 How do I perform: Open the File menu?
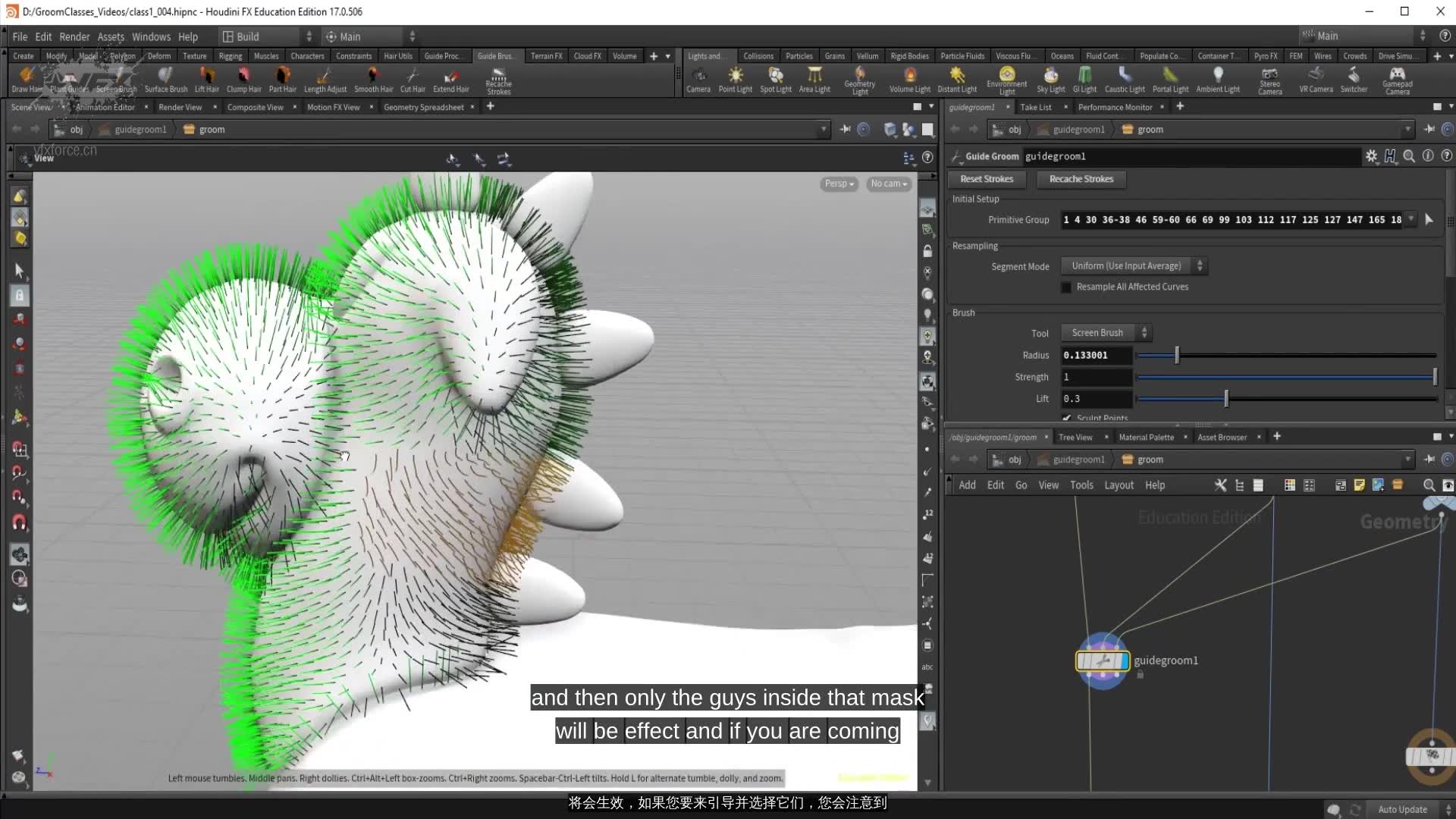coord(20,36)
